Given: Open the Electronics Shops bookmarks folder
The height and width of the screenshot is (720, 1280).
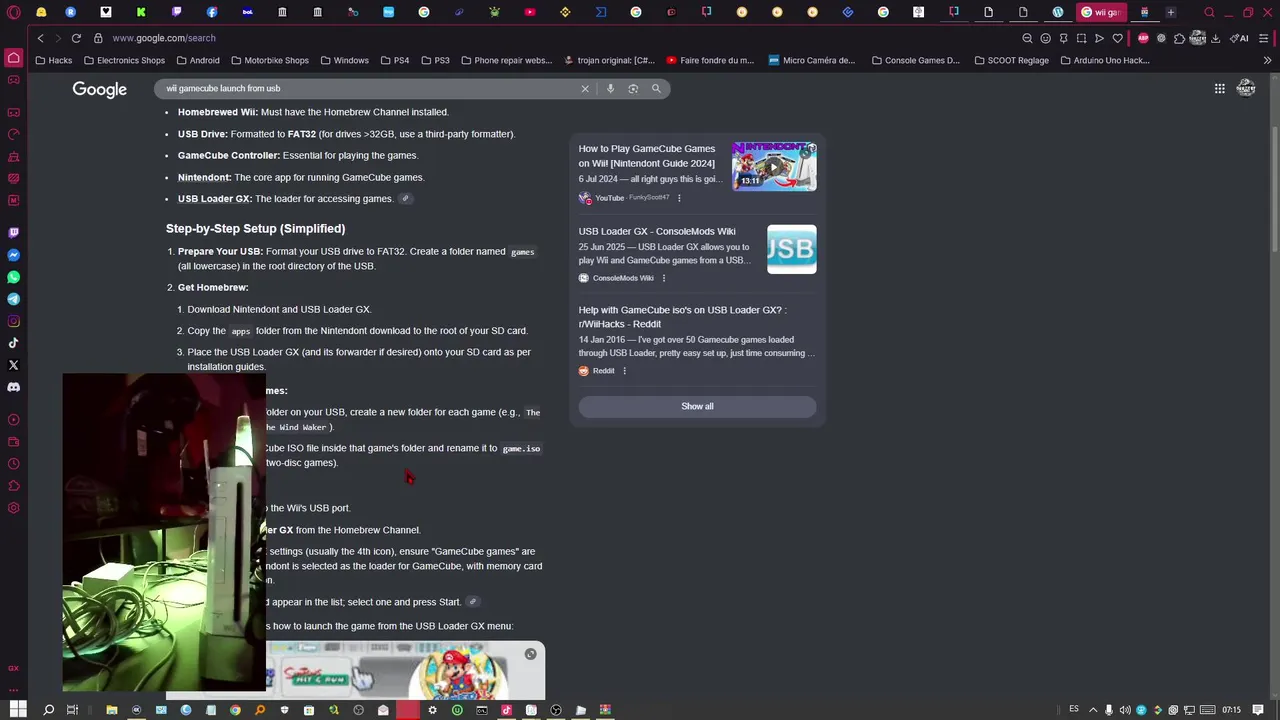Looking at the screenshot, I should [124, 60].
